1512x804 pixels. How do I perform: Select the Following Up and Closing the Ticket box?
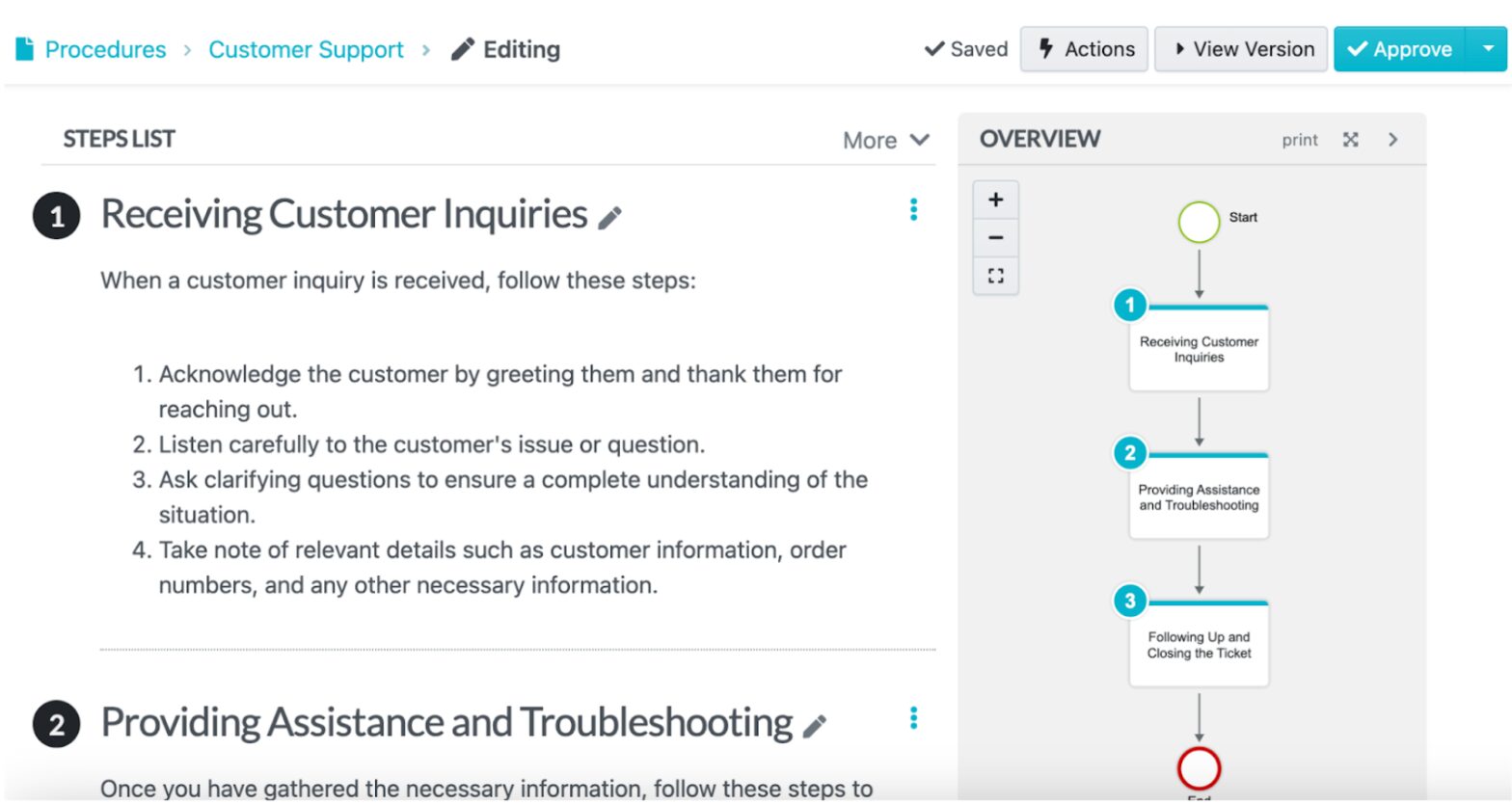coord(1199,644)
